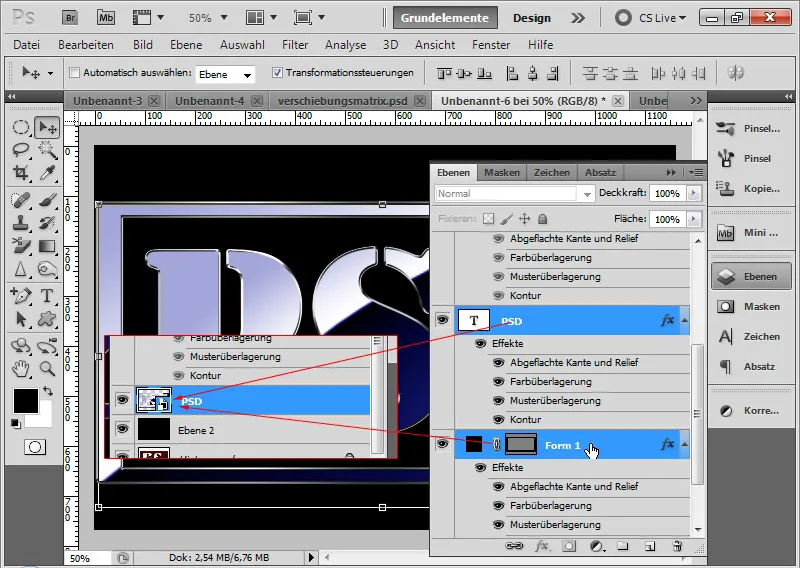800x568 pixels.
Task: Select the History Brush tool
Action: pos(47,223)
